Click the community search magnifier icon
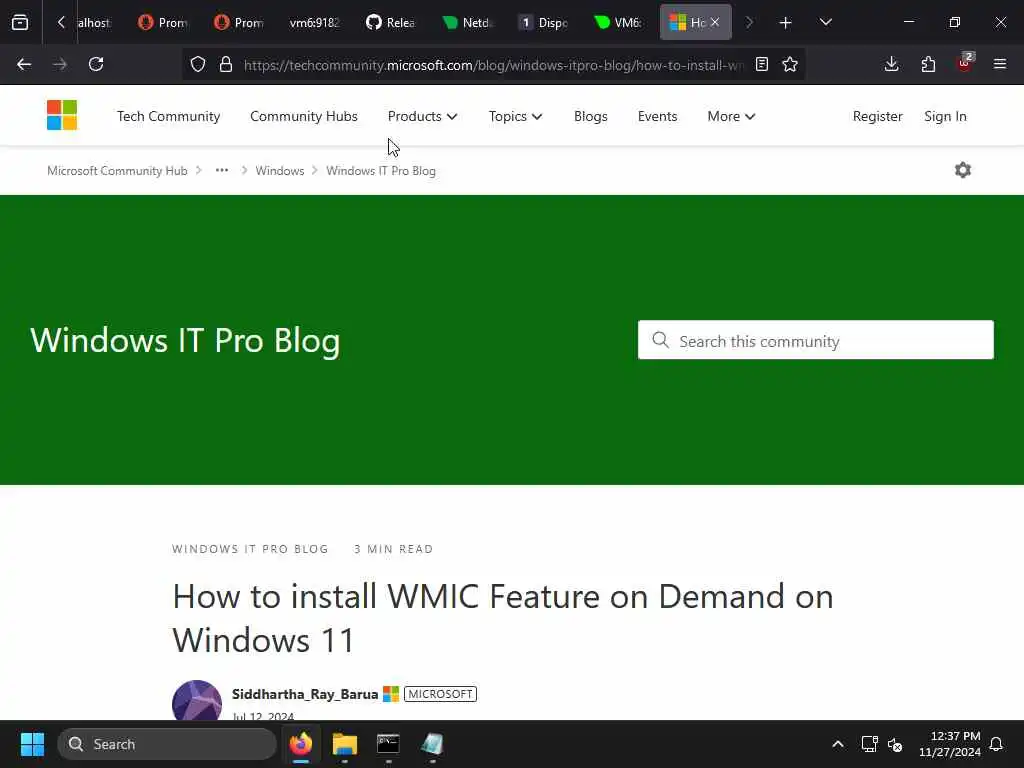 pyautogui.click(x=660, y=340)
